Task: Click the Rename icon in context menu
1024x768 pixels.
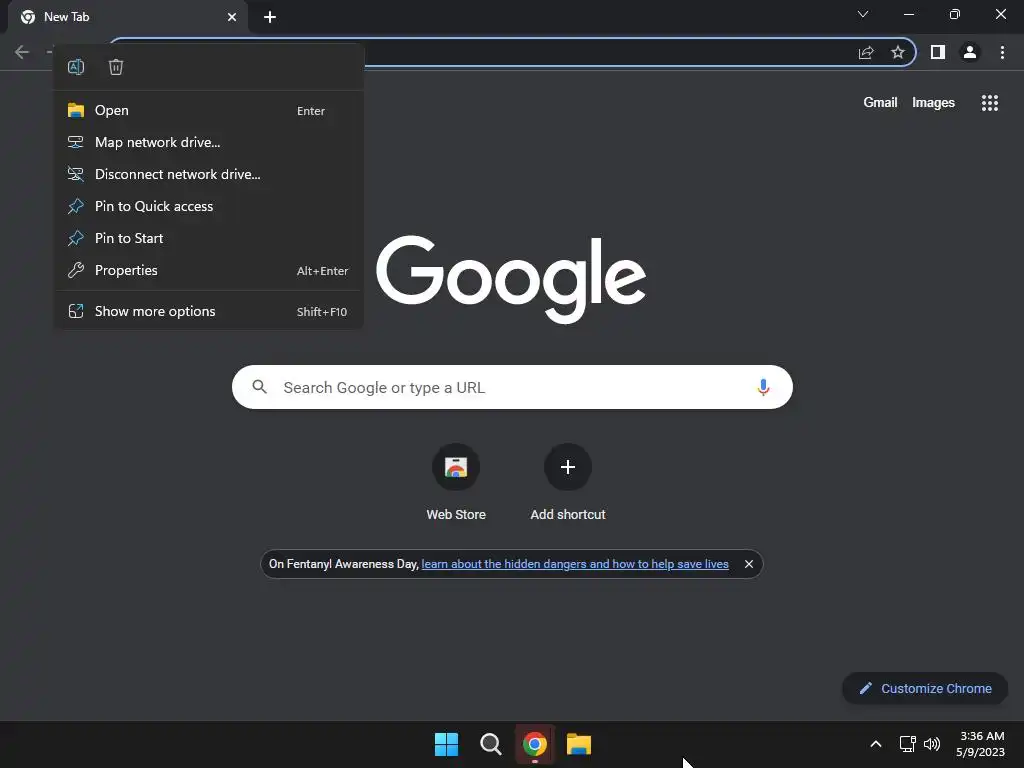Action: click(76, 67)
